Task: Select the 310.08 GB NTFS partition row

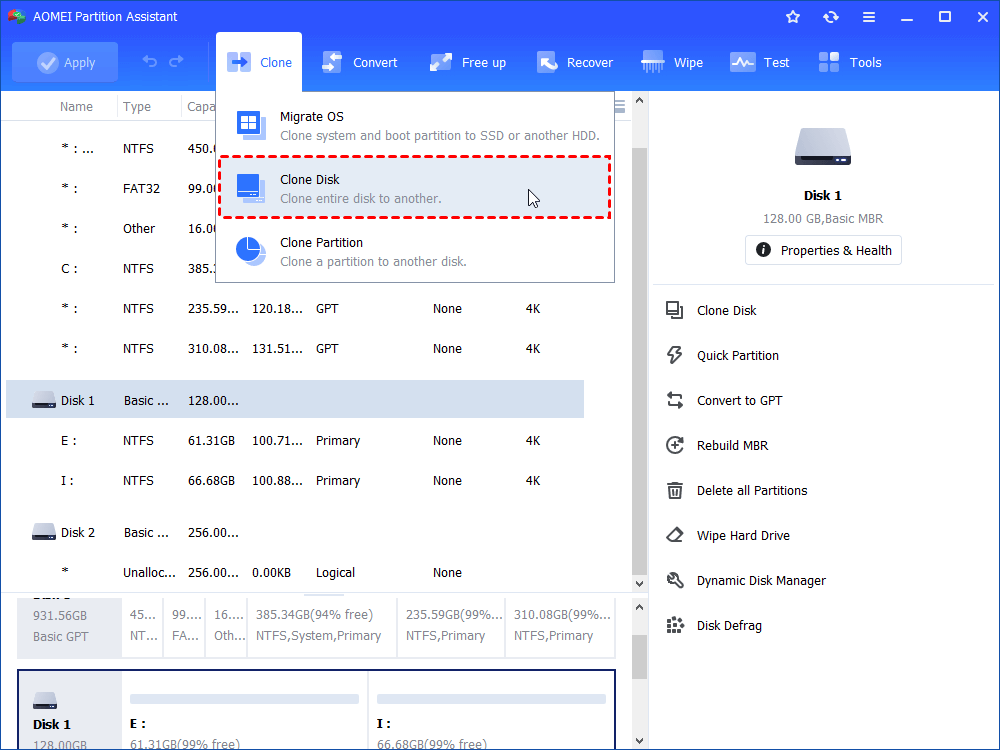Action: point(295,349)
